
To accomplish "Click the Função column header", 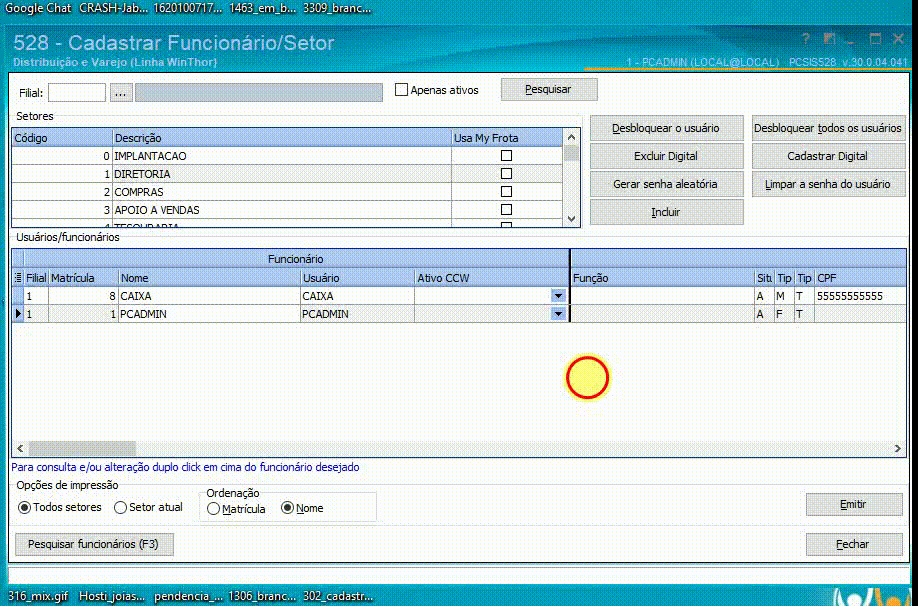I will [663, 278].
